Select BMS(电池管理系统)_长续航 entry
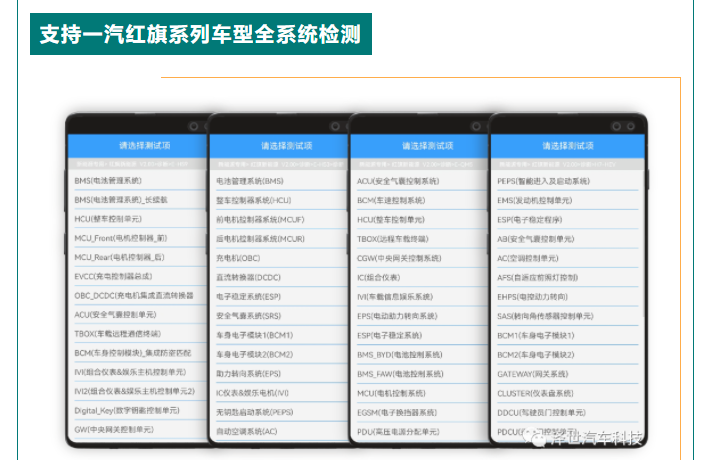This screenshot has width=706, height=460. click(137, 200)
